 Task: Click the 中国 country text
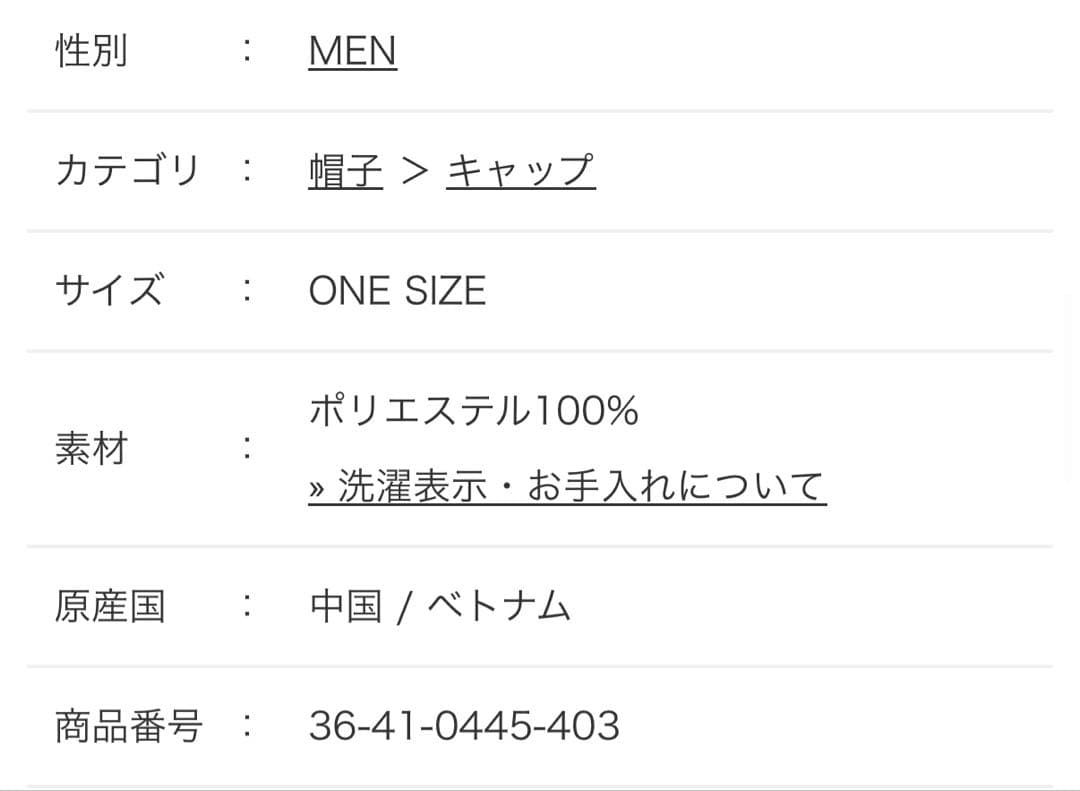345,607
